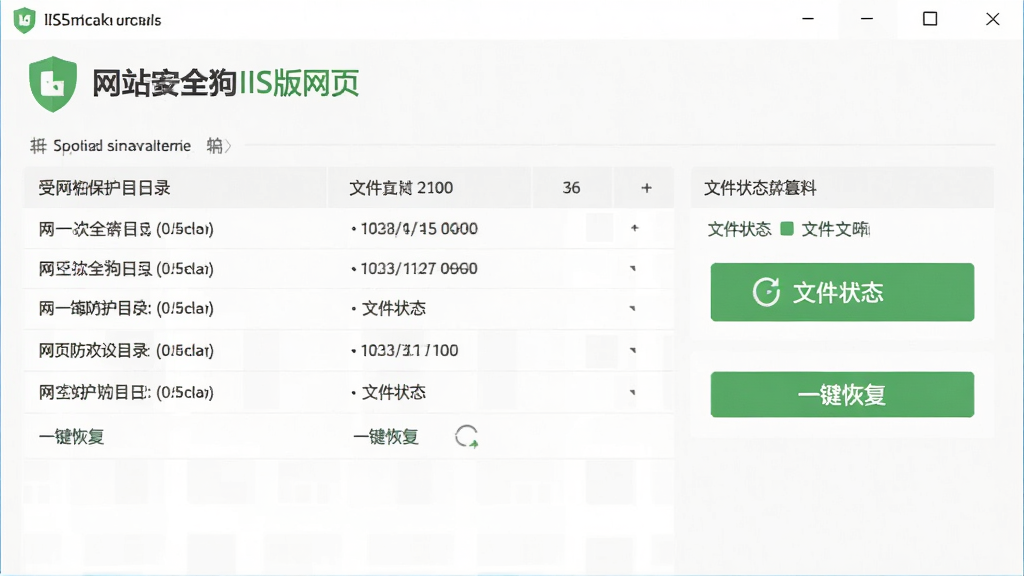Open the arrow in the fifth directory row
The height and width of the screenshot is (576, 1024).
pos(632,392)
